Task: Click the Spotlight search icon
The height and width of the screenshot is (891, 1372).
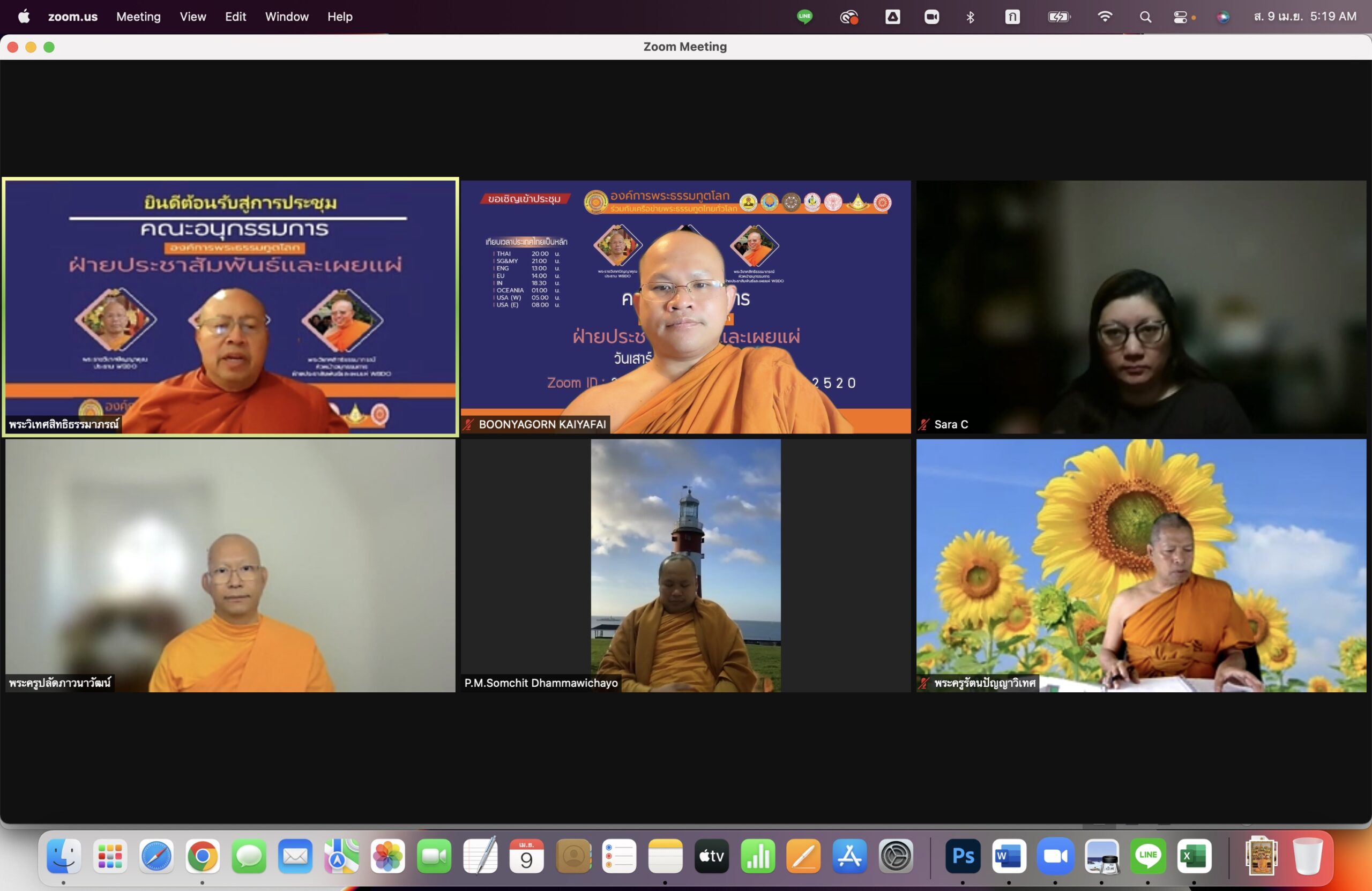Action: pos(1145,17)
